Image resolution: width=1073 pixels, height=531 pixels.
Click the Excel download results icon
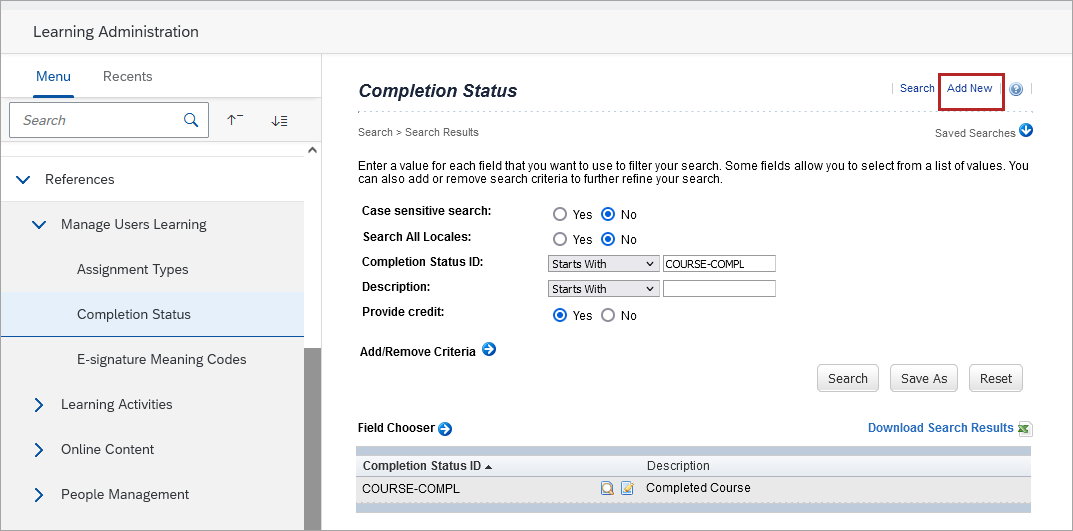tap(1024, 429)
